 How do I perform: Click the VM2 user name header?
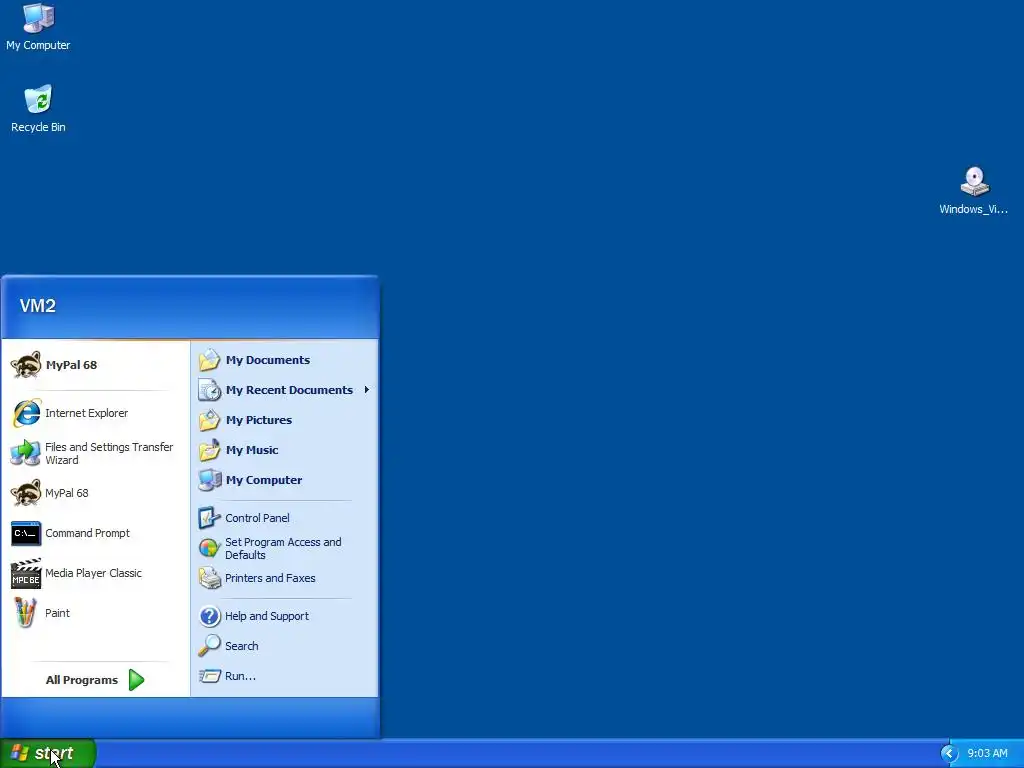(38, 306)
